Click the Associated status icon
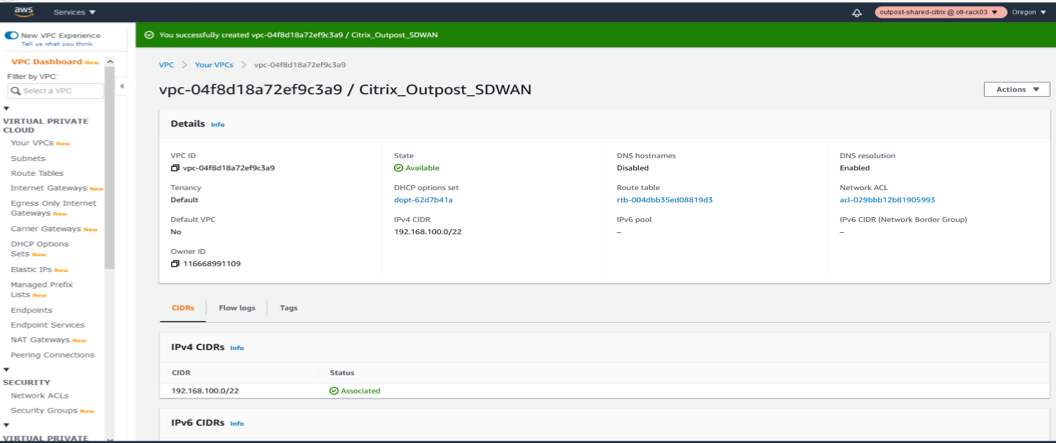 click(x=334, y=390)
